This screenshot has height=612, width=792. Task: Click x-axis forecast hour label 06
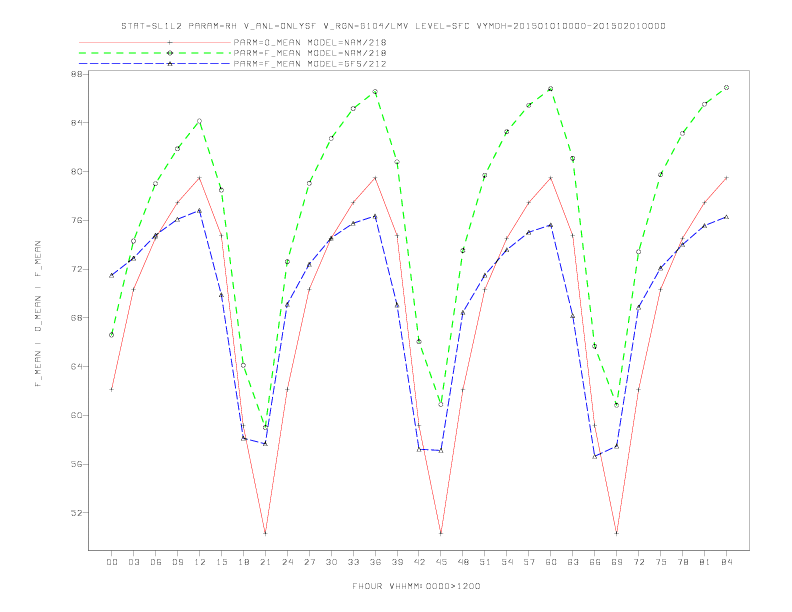click(x=156, y=562)
